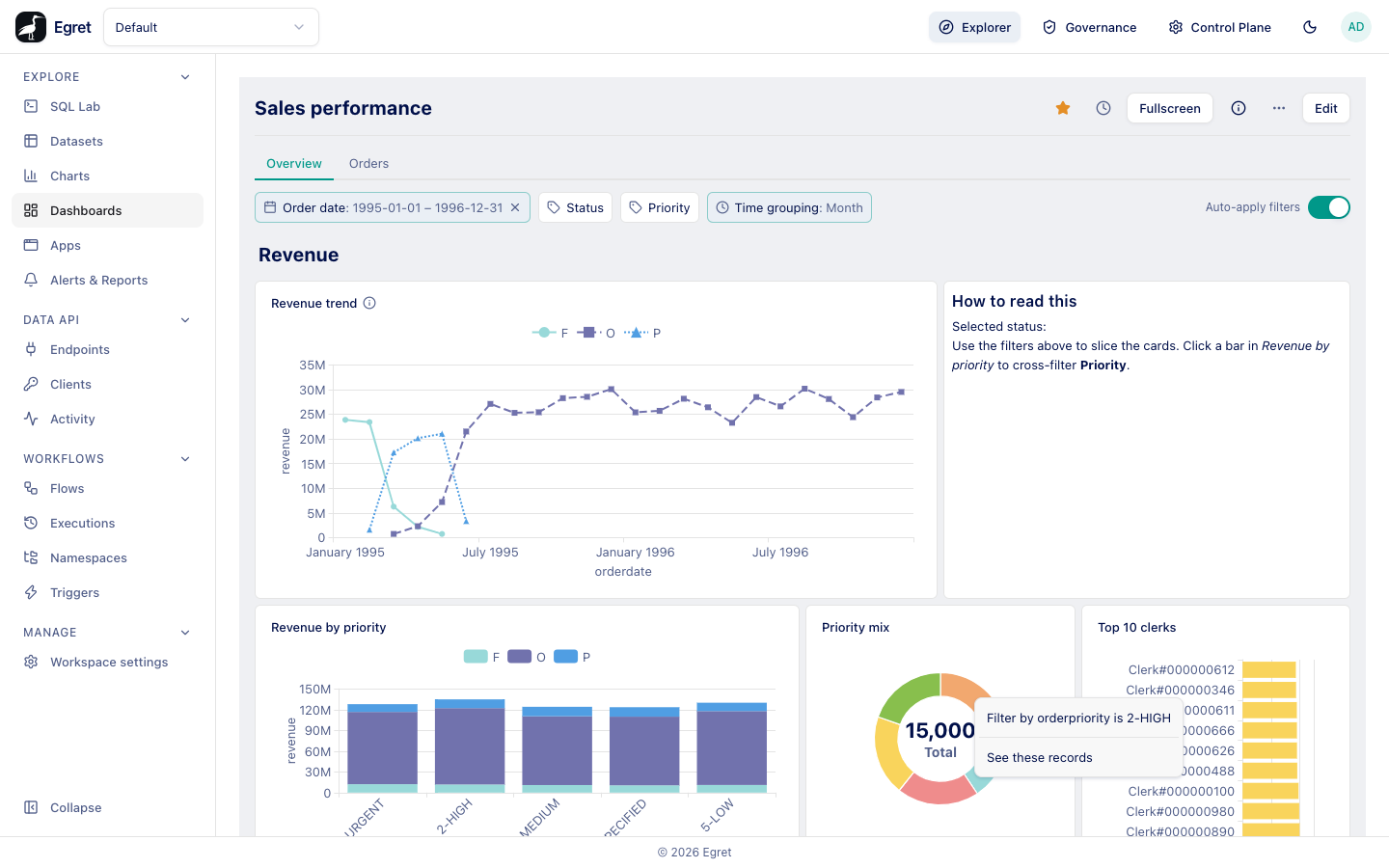Toggle Auto-apply filters switch off
The height and width of the screenshot is (868, 1389).
click(x=1329, y=207)
